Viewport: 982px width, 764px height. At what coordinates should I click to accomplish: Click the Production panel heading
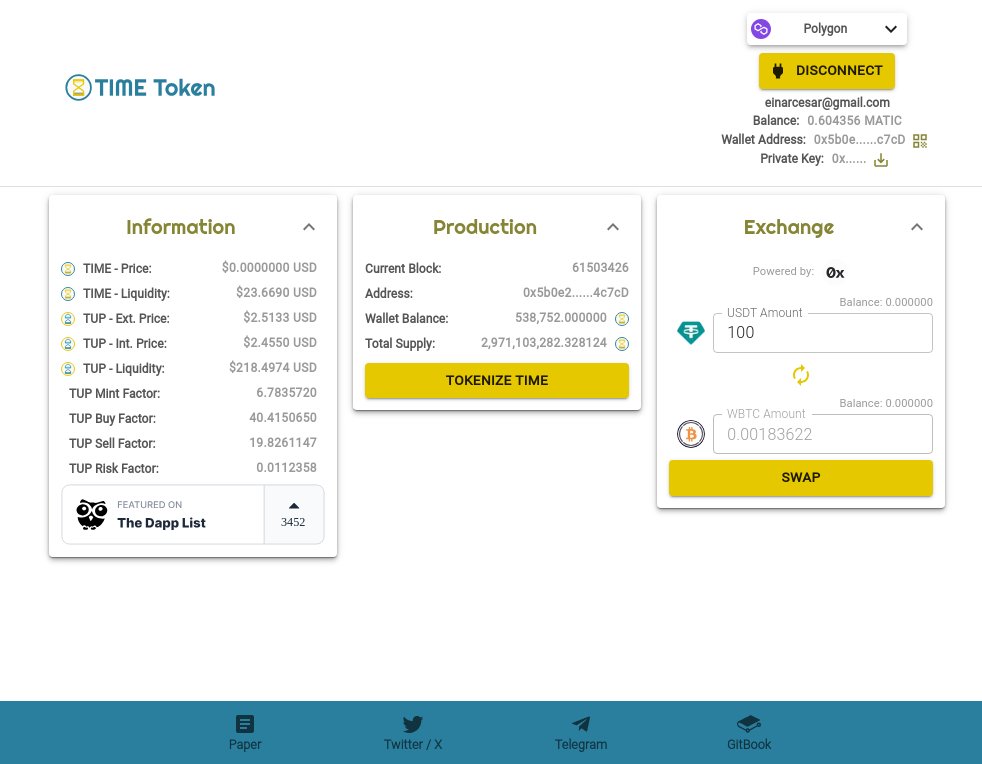pos(485,227)
